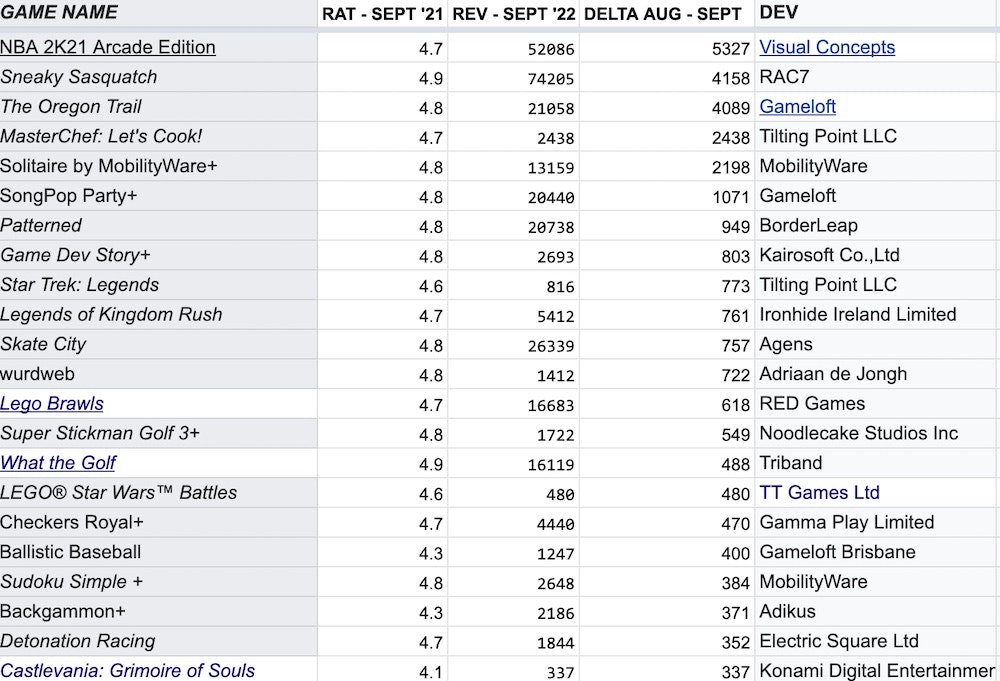
Task: Click the Skate City game cell
Action: pyautogui.click(x=44, y=344)
